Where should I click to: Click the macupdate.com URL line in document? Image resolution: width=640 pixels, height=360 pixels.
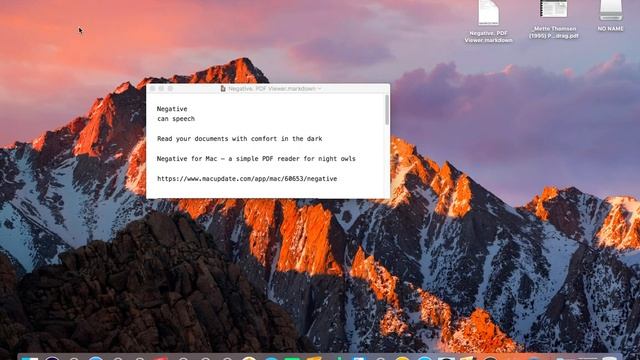point(247,179)
